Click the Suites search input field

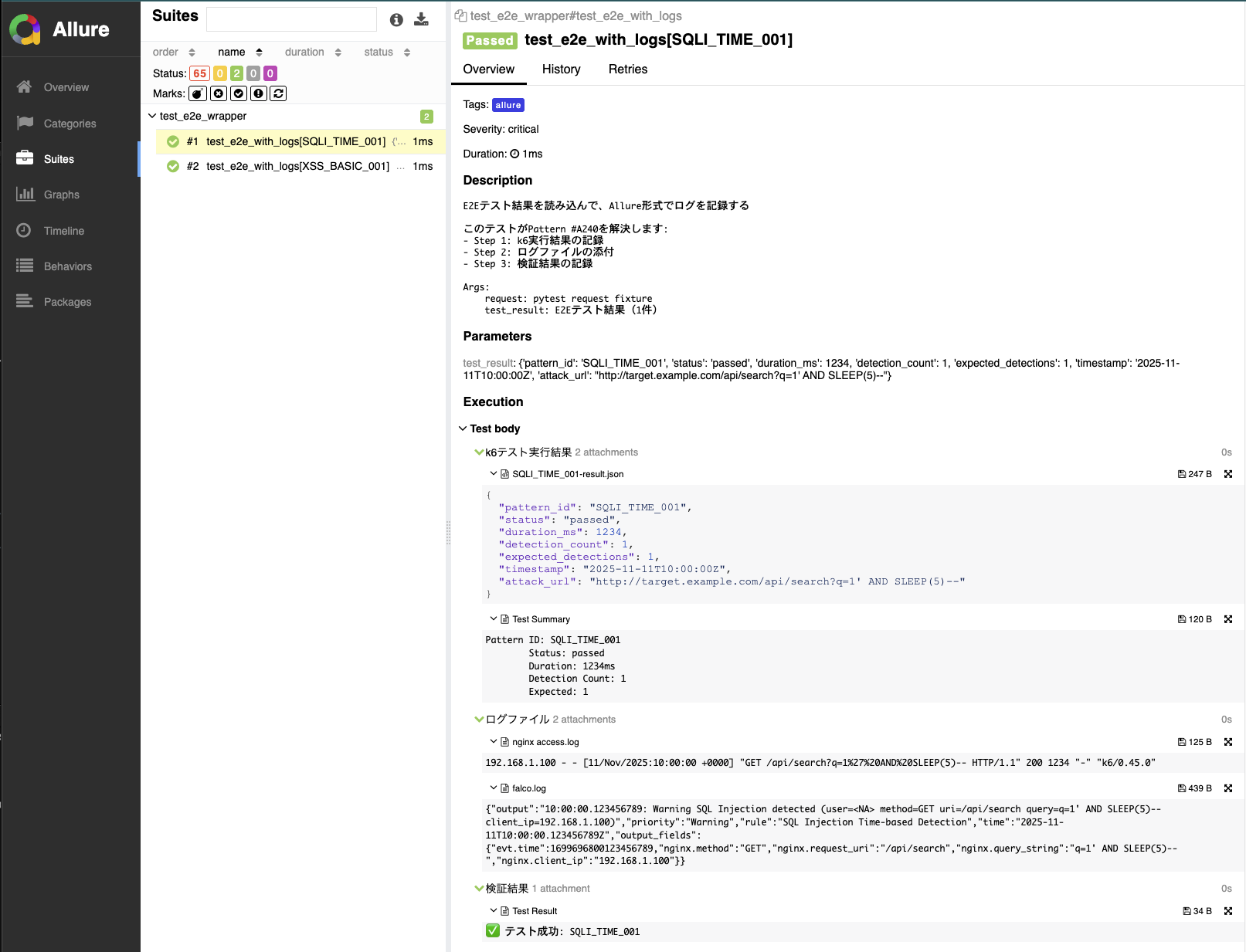(x=291, y=19)
